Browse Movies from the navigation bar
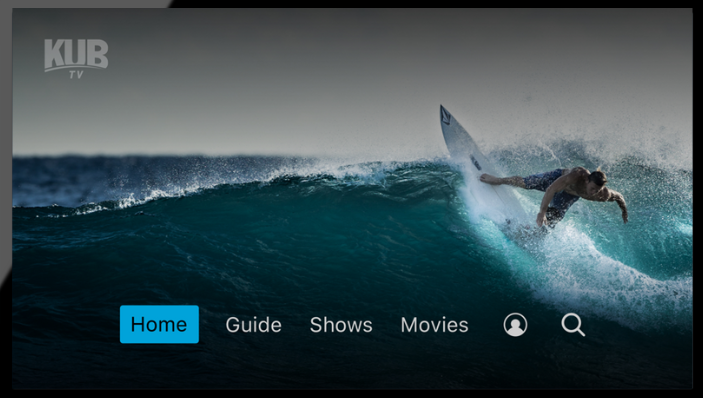This screenshot has height=398, width=703. click(x=434, y=325)
